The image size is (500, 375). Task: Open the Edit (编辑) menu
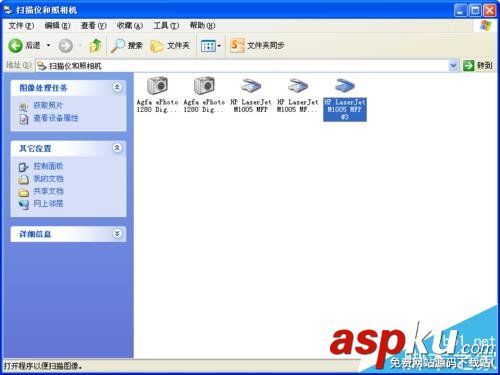click(x=57, y=25)
